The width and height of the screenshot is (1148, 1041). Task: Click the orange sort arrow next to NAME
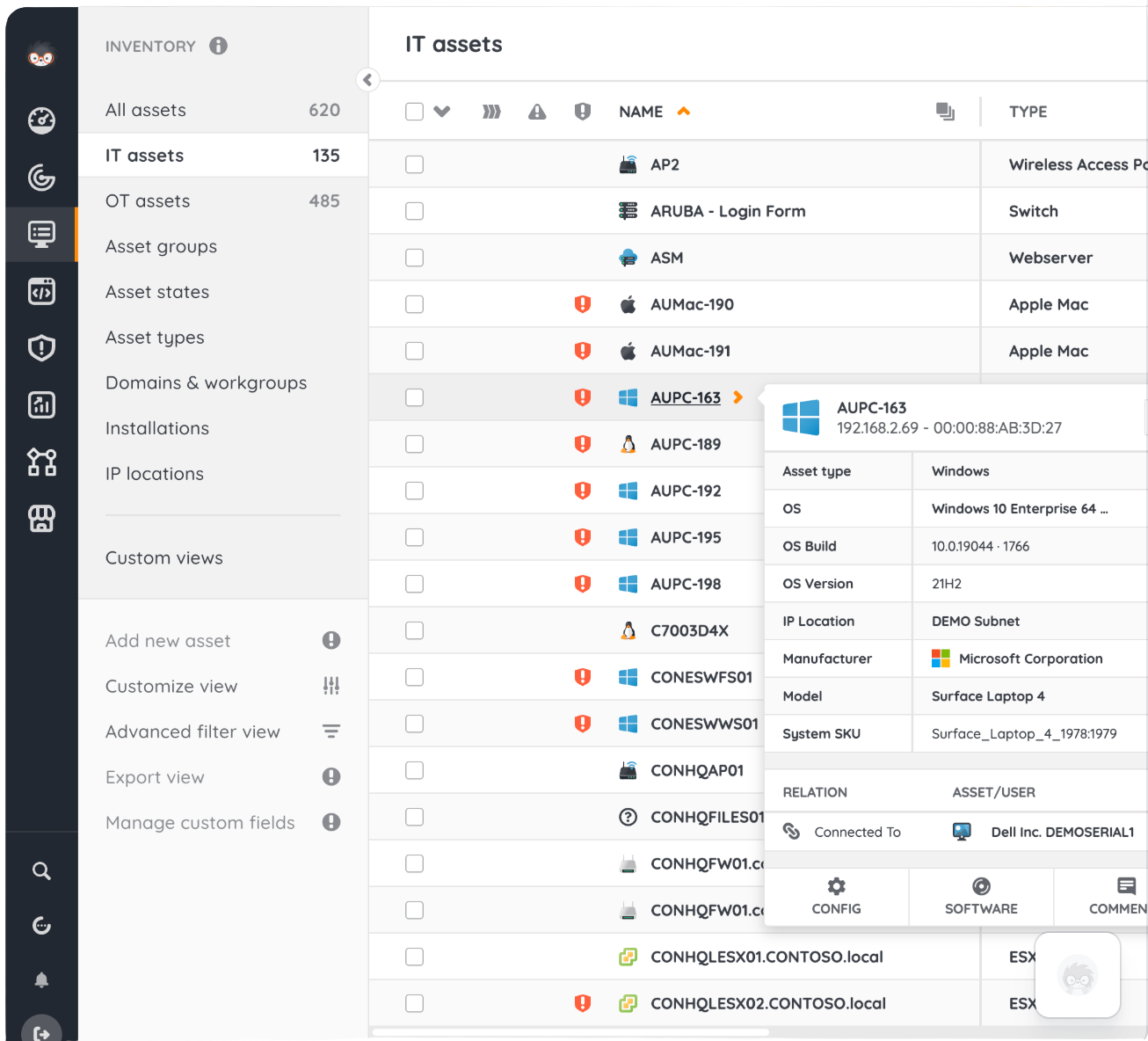[x=684, y=112]
